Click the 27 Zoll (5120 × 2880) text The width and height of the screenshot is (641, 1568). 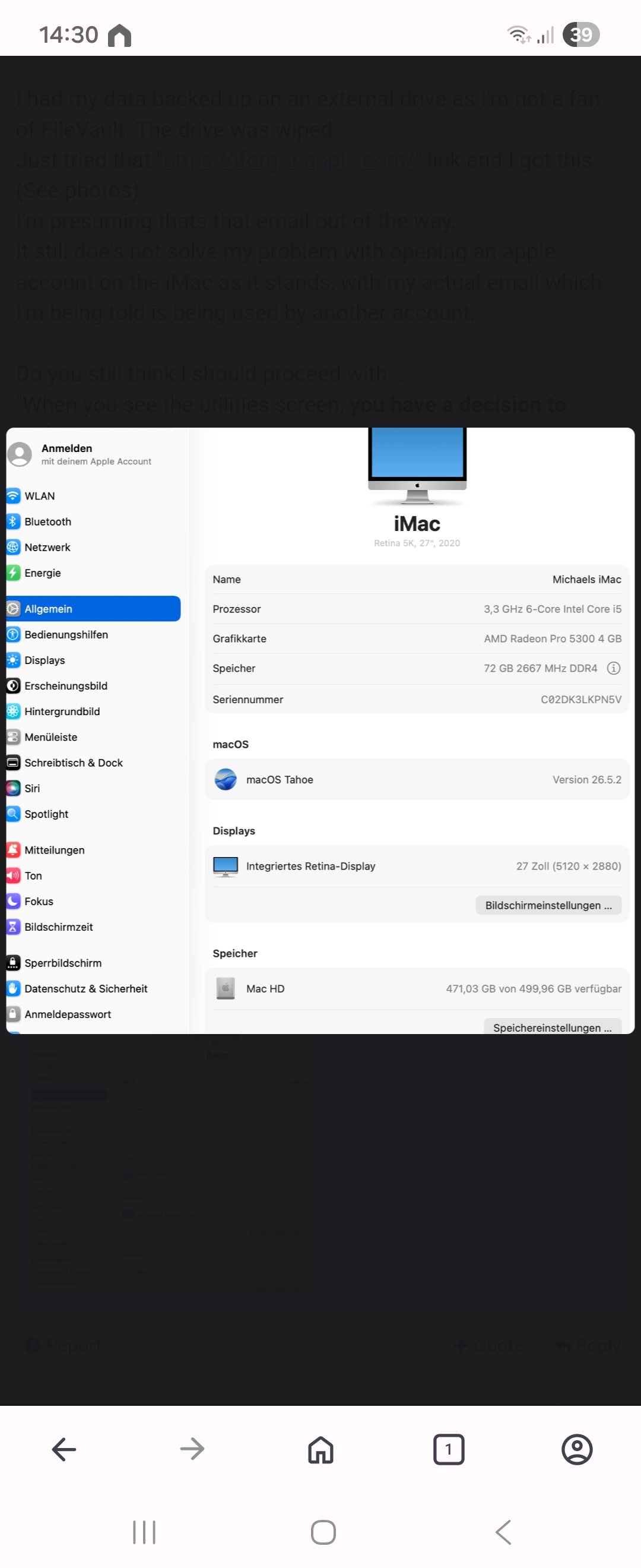coord(568,865)
